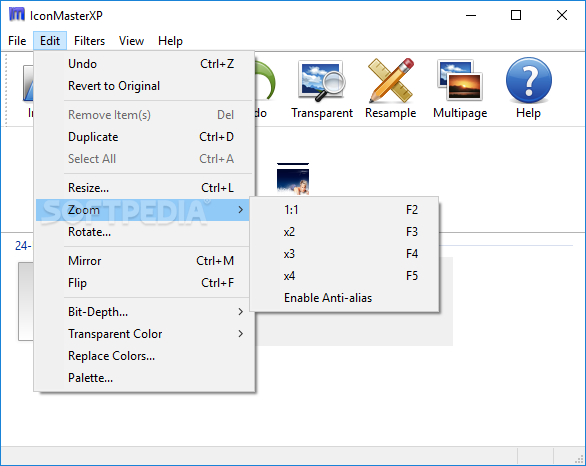Open the View menu
The image size is (586, 466).
pos(131,41)
